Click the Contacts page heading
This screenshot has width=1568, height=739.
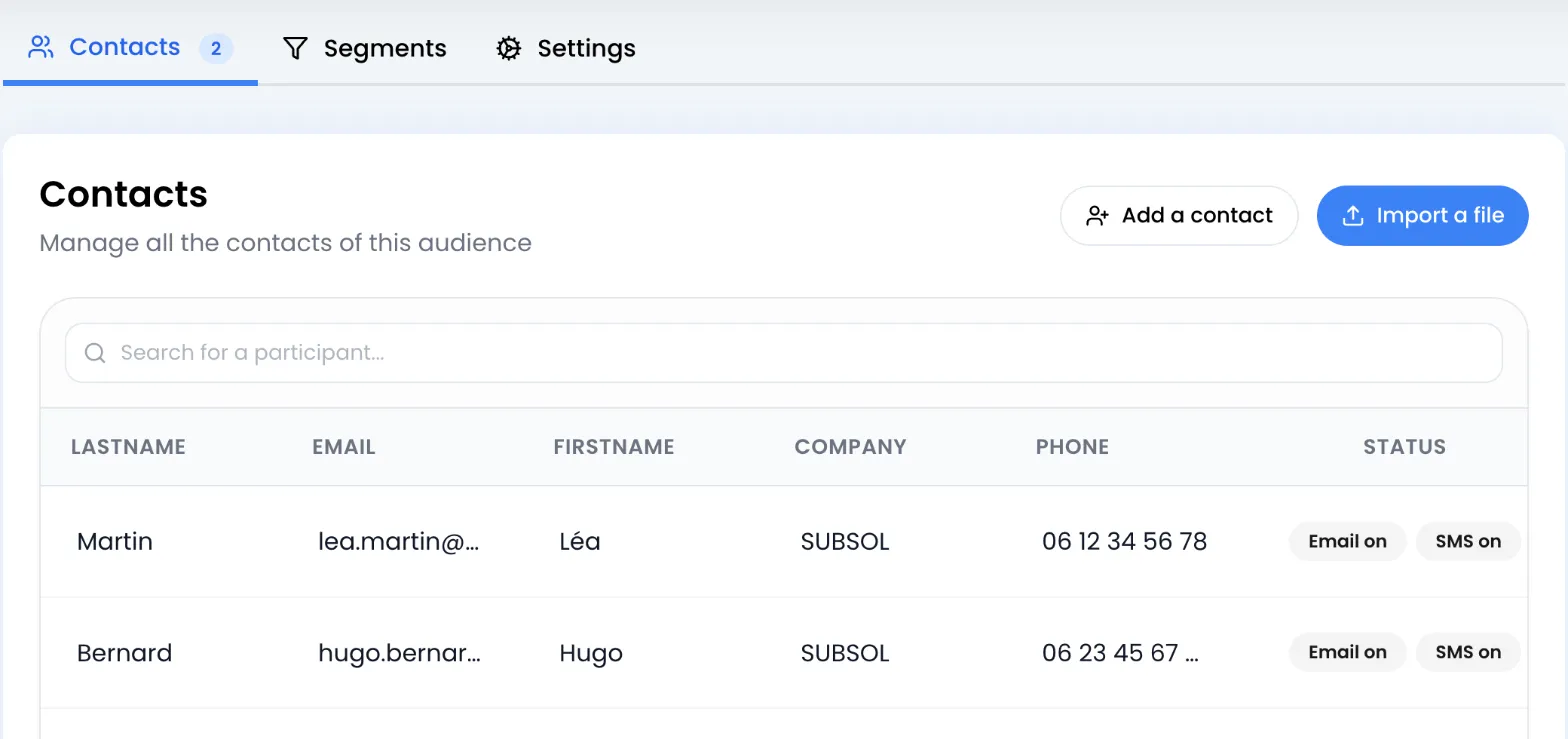coord(123,194)
